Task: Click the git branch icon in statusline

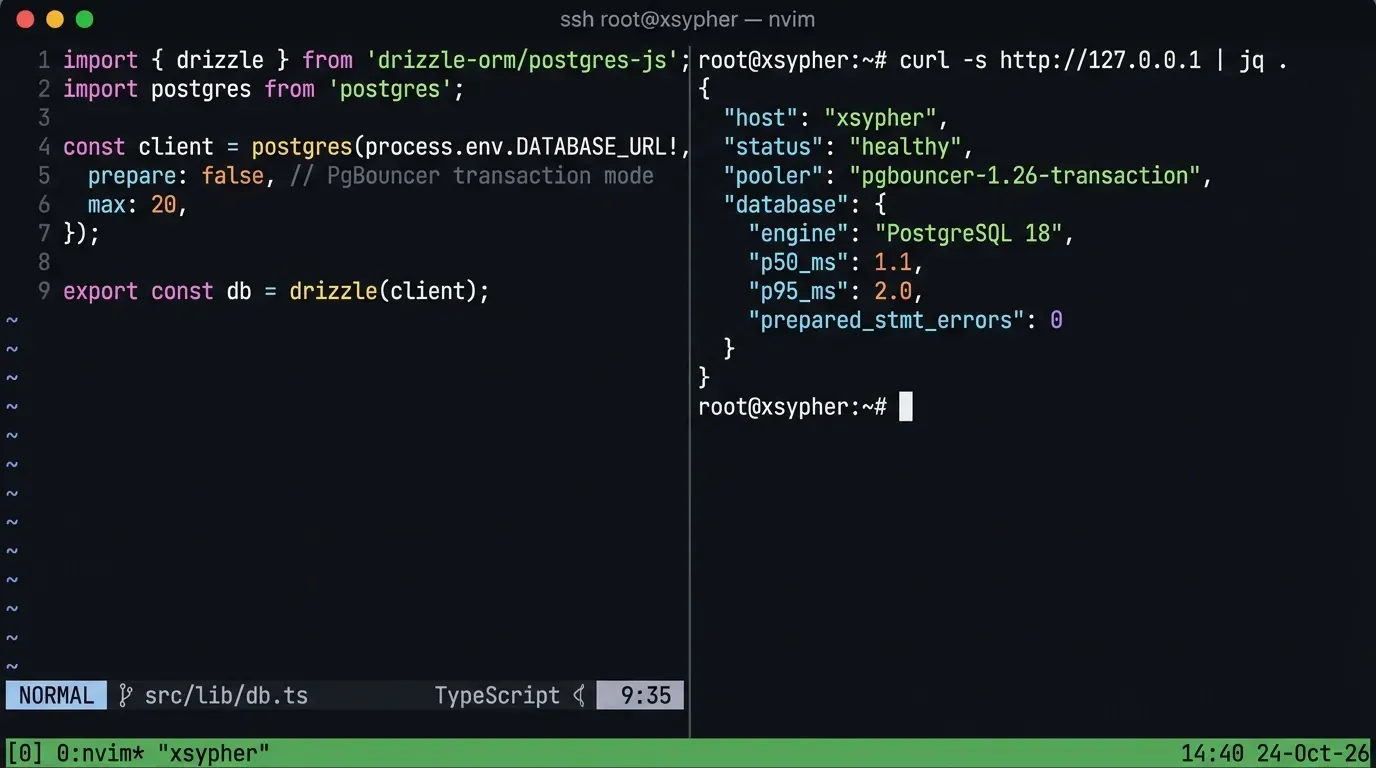Action: (x=125, y=695)
